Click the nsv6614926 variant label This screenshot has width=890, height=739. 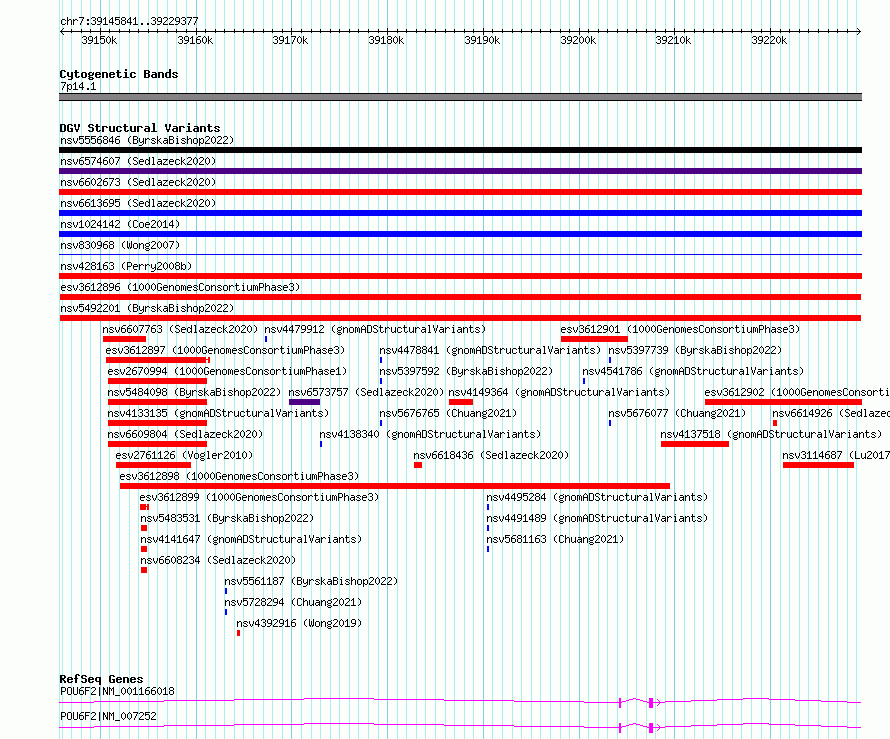tap(831, 413)
